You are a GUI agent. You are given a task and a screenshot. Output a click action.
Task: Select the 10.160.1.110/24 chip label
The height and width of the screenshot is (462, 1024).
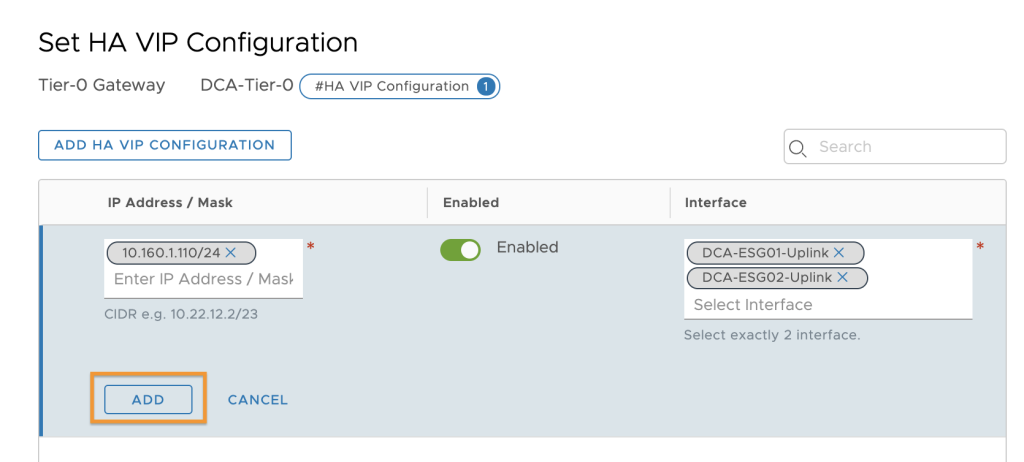coord(172,252)
